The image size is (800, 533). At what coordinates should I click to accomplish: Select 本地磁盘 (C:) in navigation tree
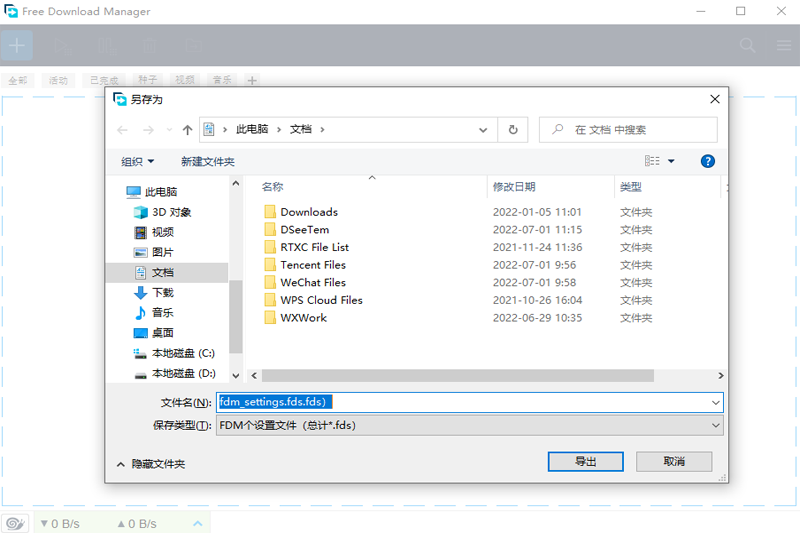click(174, 353)
